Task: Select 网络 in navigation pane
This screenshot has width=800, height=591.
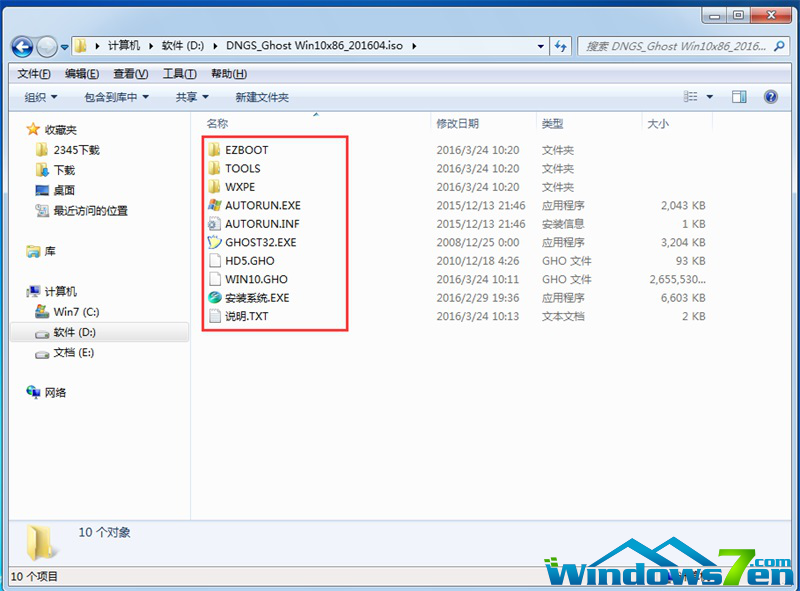Action: 55,392
